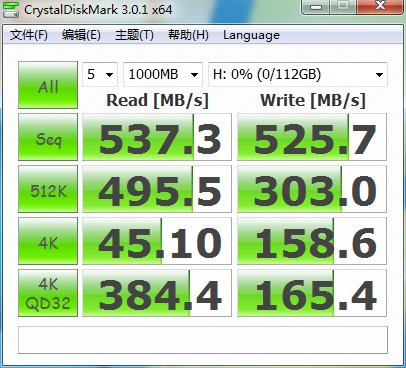Click the Read [MB/s] column header
Screen dimensions: 406x368
[x=157, y=100]
